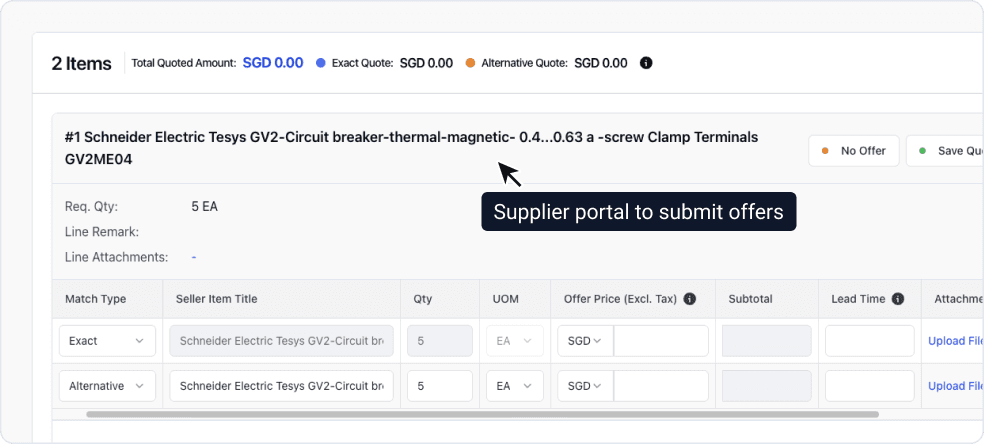This screenshot has width=984, height=444.
Task: Click the Seller Item Title field in Alternative row
Action: click(281, 386)
